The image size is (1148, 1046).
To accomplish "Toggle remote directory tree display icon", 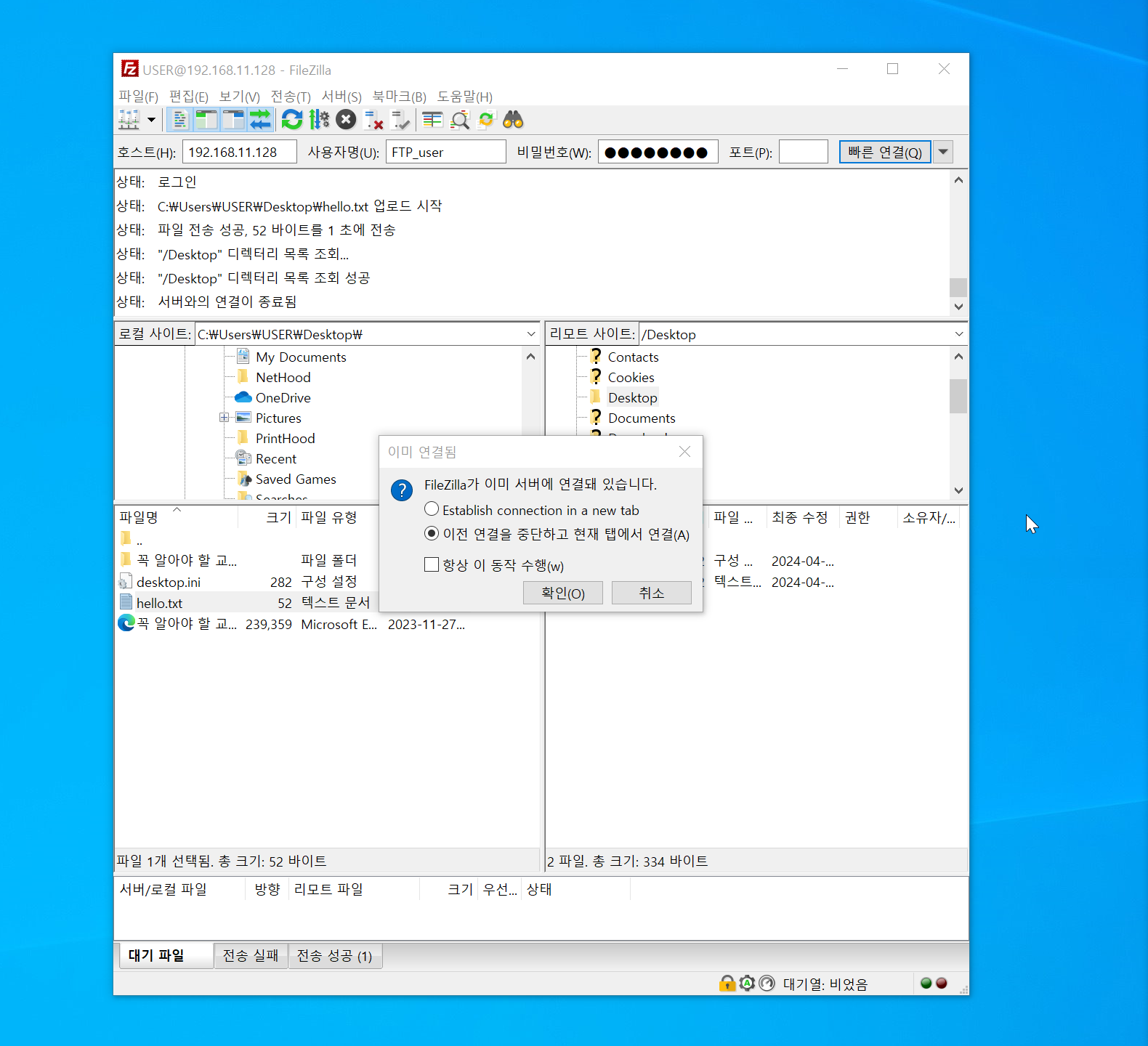I will click(x=233, y=120).
